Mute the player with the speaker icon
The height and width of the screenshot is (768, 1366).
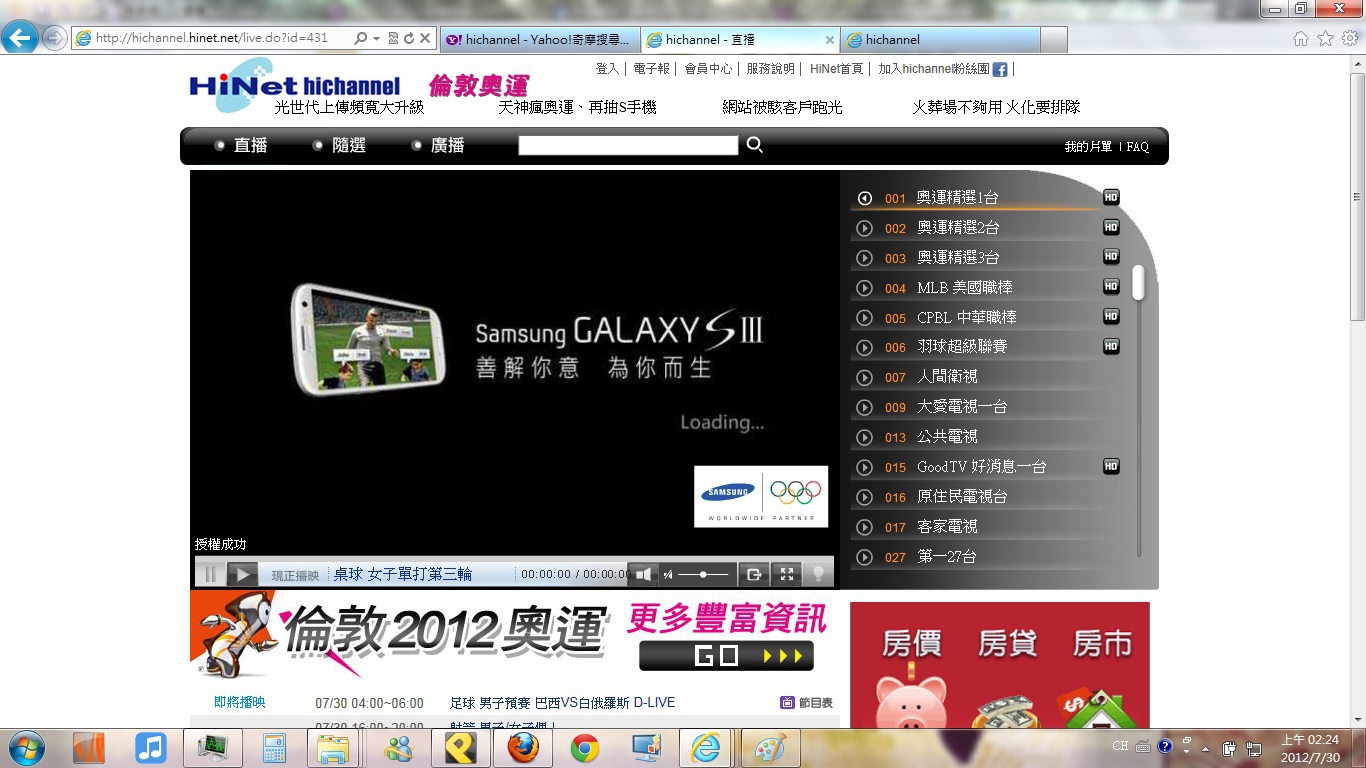(x=643, y=574)
